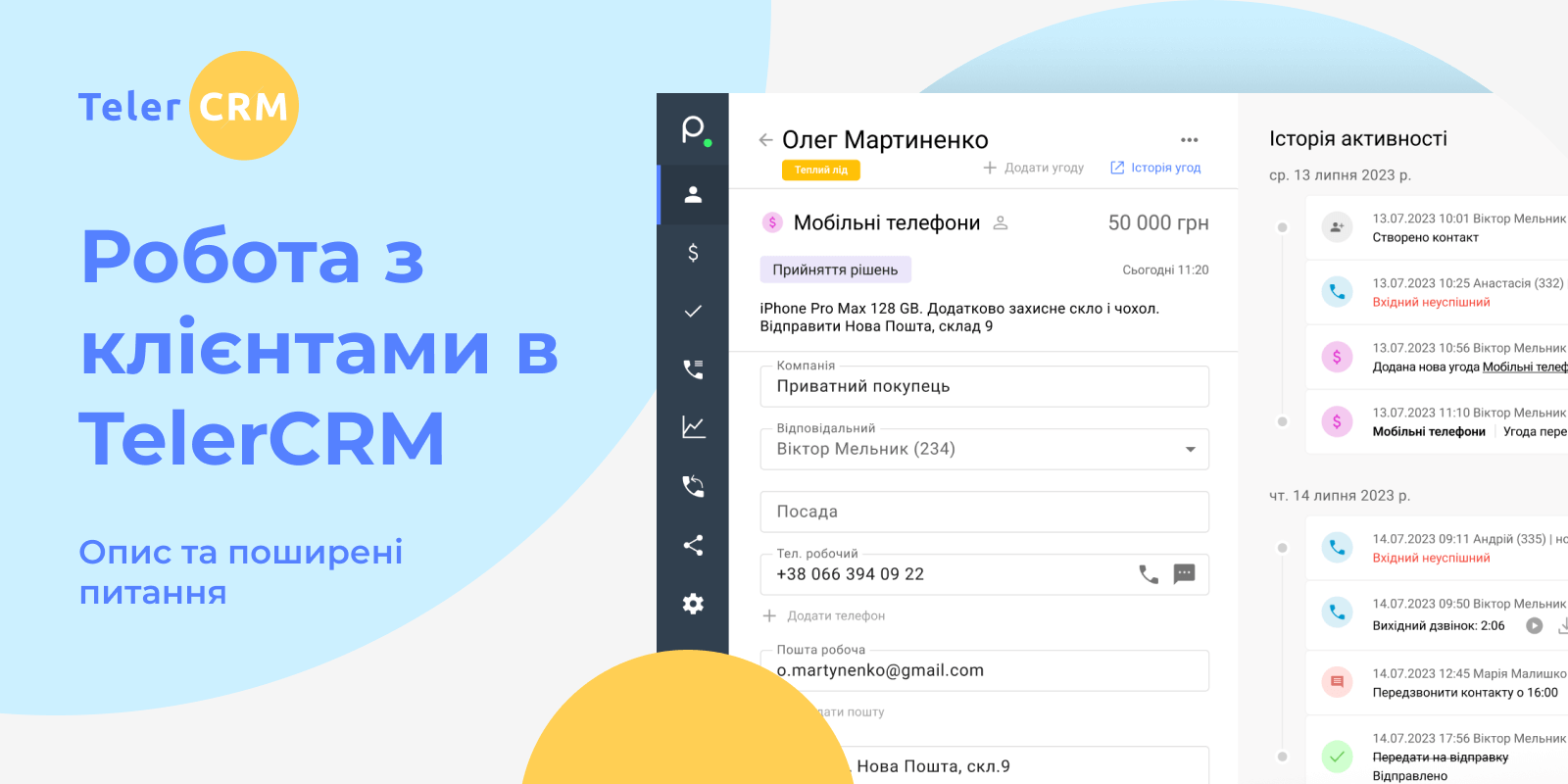Open three-dot more options menu
Viewport: 1568px width, 784px height.
coord(1190,140)
